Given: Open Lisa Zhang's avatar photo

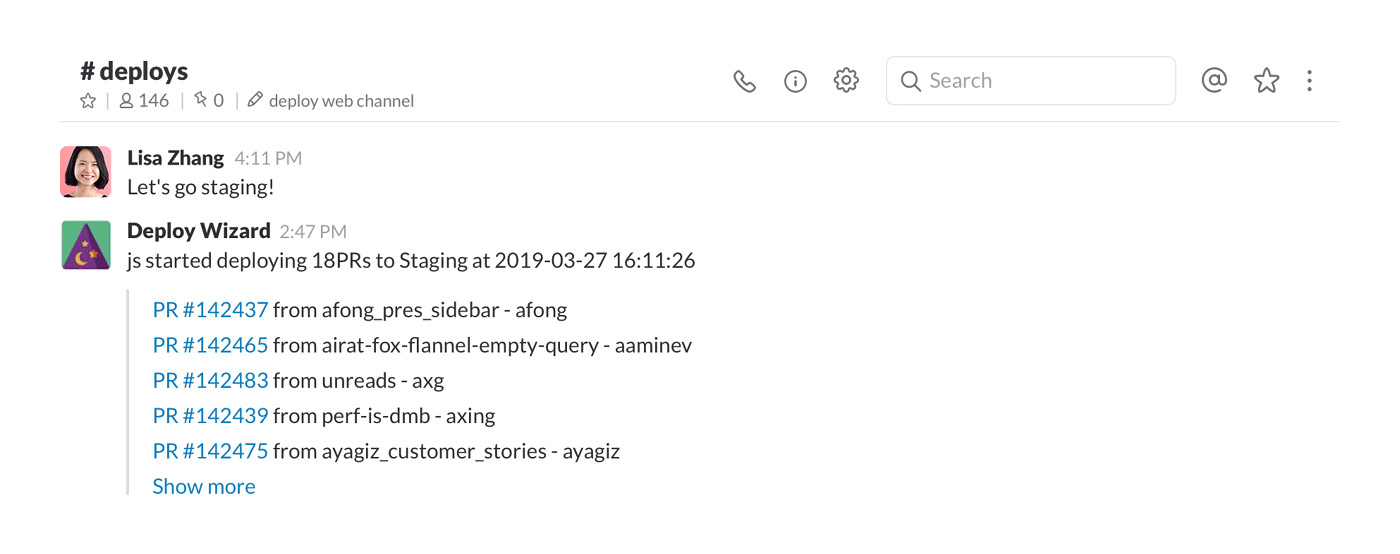Looking at the screenshot, I should [x=86, y=172].
